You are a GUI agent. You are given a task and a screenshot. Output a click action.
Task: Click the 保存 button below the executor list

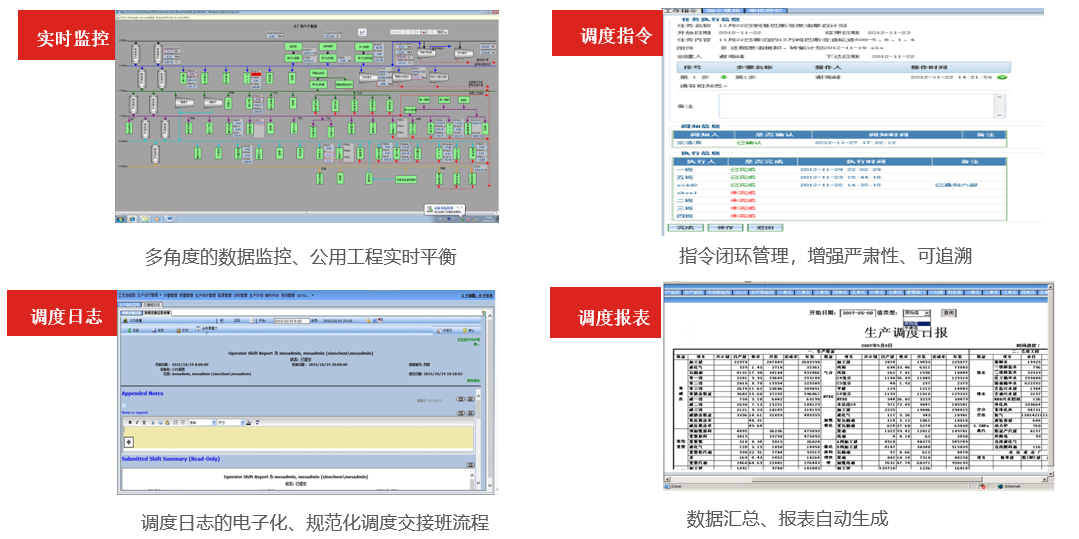point(726,227)
